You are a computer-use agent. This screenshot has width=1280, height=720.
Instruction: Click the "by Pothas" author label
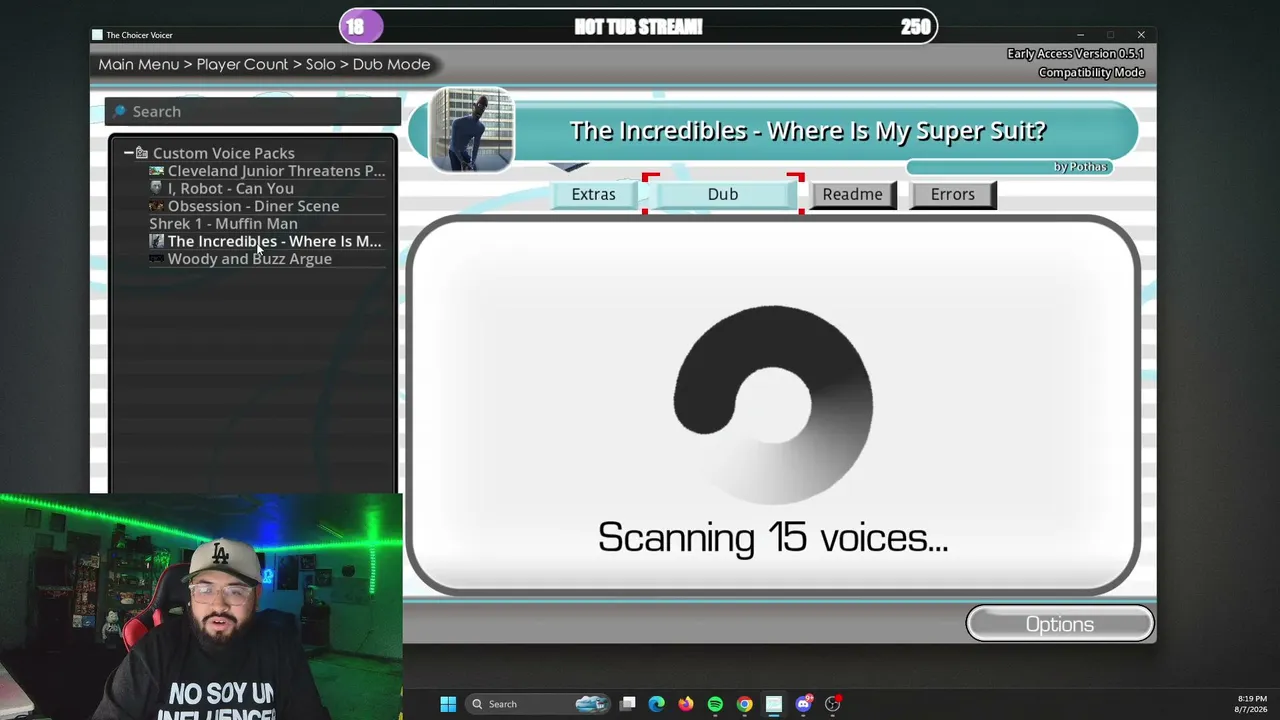tap(1080, 167)
